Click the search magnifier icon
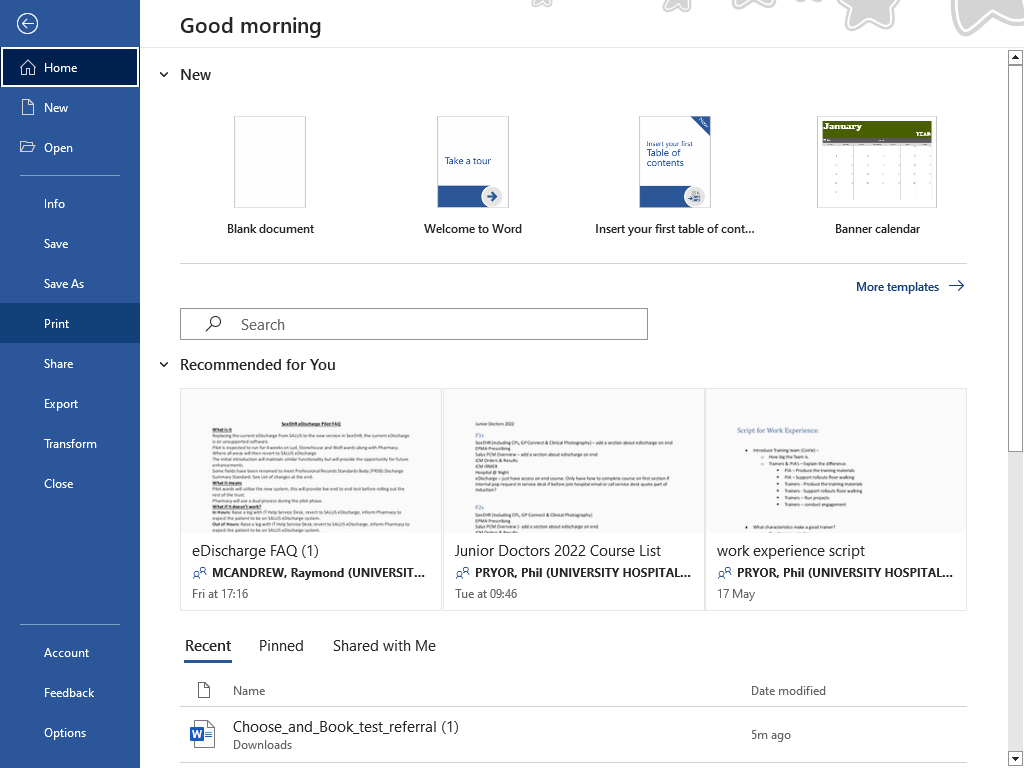 coord(214,324)
